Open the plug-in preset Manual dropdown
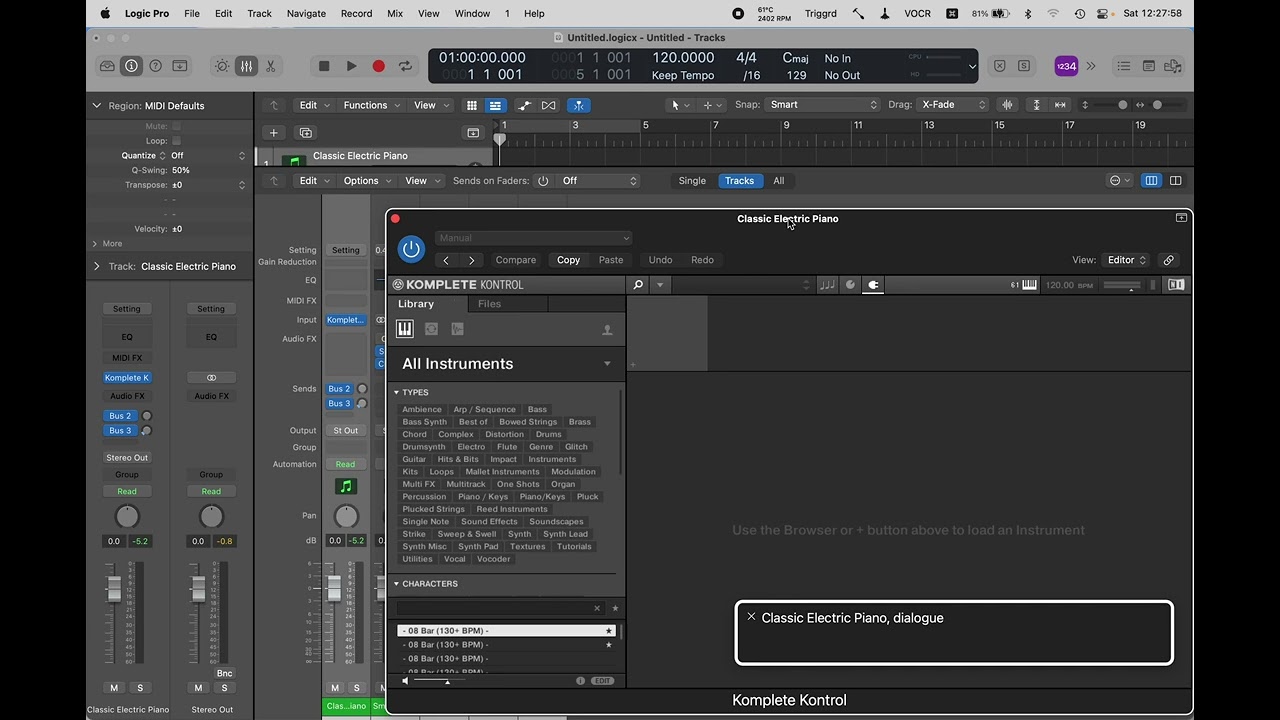Image resolution: width=1280 pixels, height=720 pixels. pyautogui.click(x=533, y=238)
